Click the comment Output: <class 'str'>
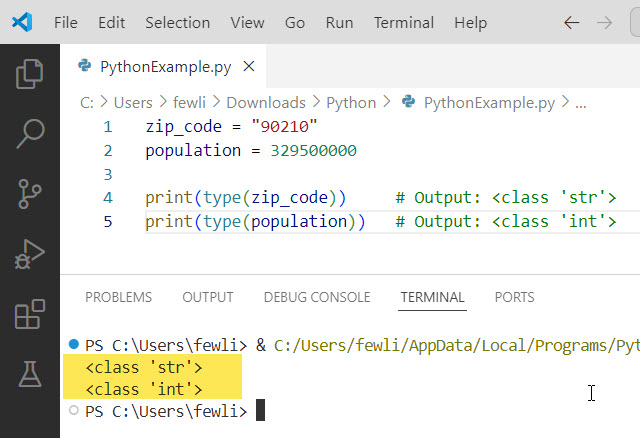 pyautogui.click(x=506, y=198)
